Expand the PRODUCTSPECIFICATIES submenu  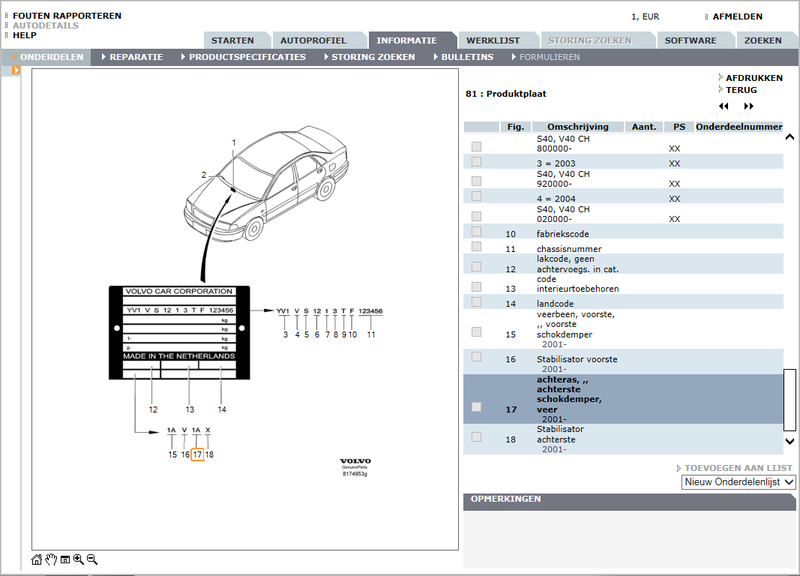tap(243, 57)
